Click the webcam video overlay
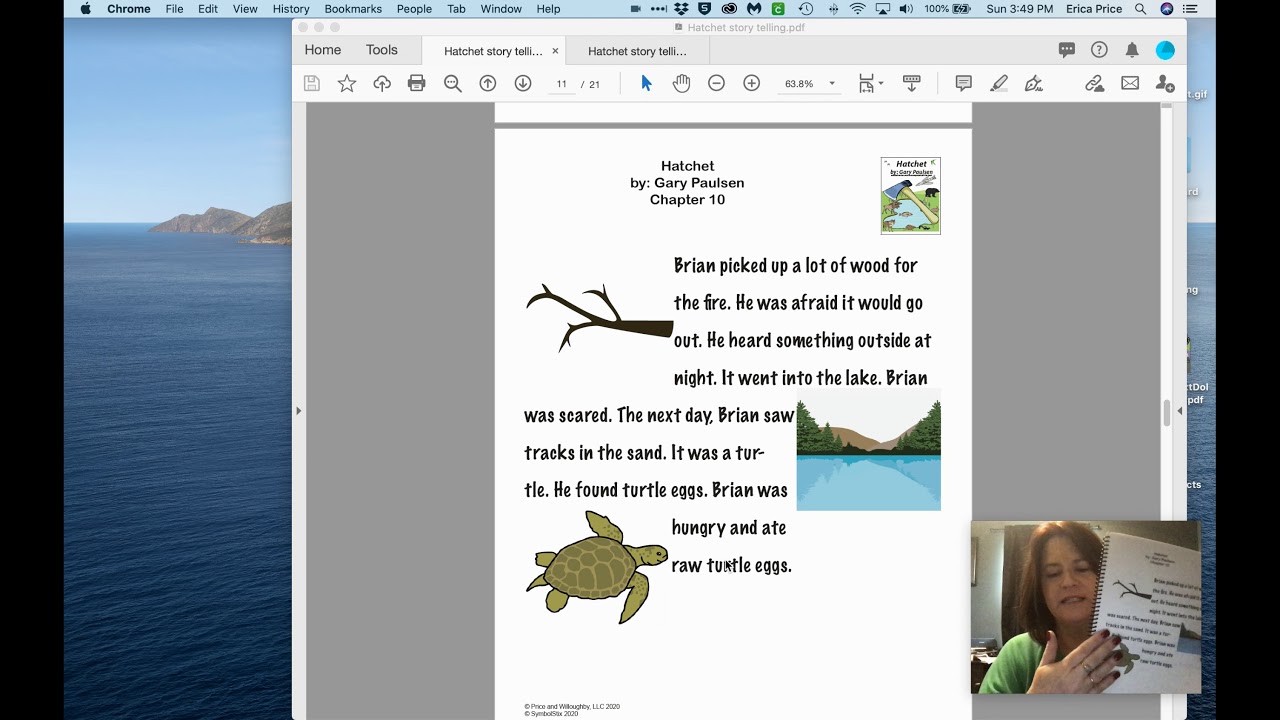Viewport: 1280px width, 720px height. pos(1086,607)
